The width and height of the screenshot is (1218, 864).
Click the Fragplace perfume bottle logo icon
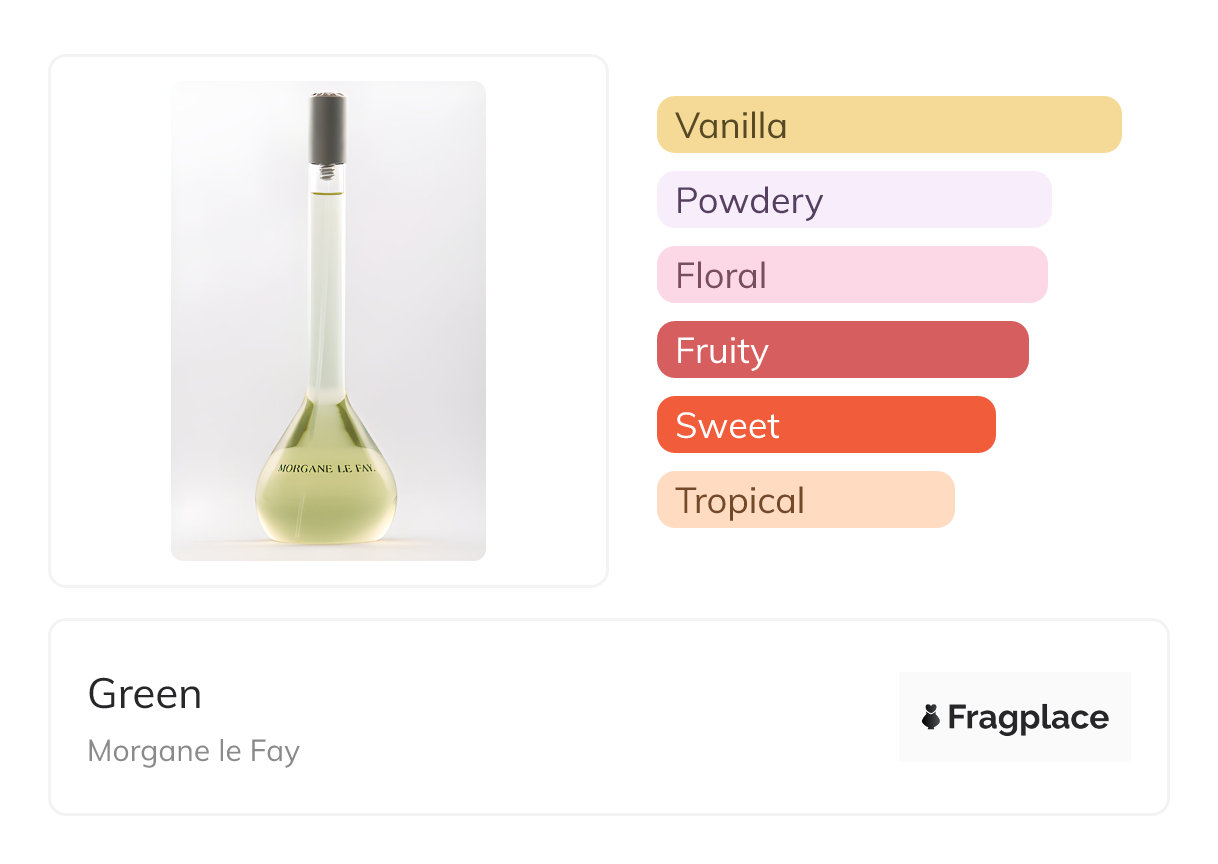931,717
